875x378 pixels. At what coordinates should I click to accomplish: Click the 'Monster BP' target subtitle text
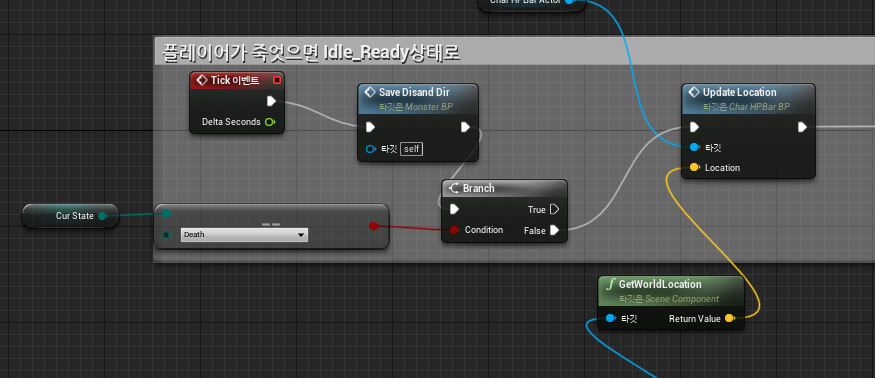[429, 106]
